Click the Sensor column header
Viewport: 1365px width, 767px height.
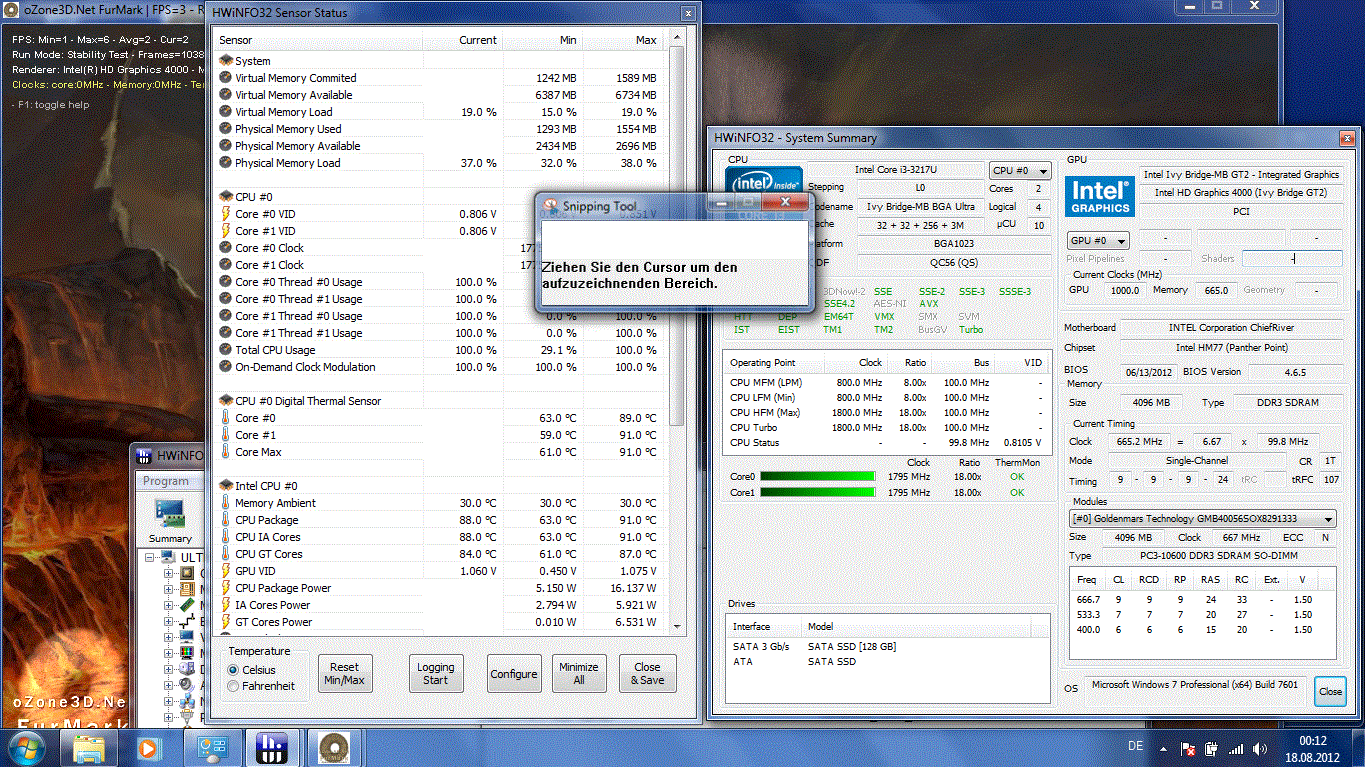[x=319, y=40]
